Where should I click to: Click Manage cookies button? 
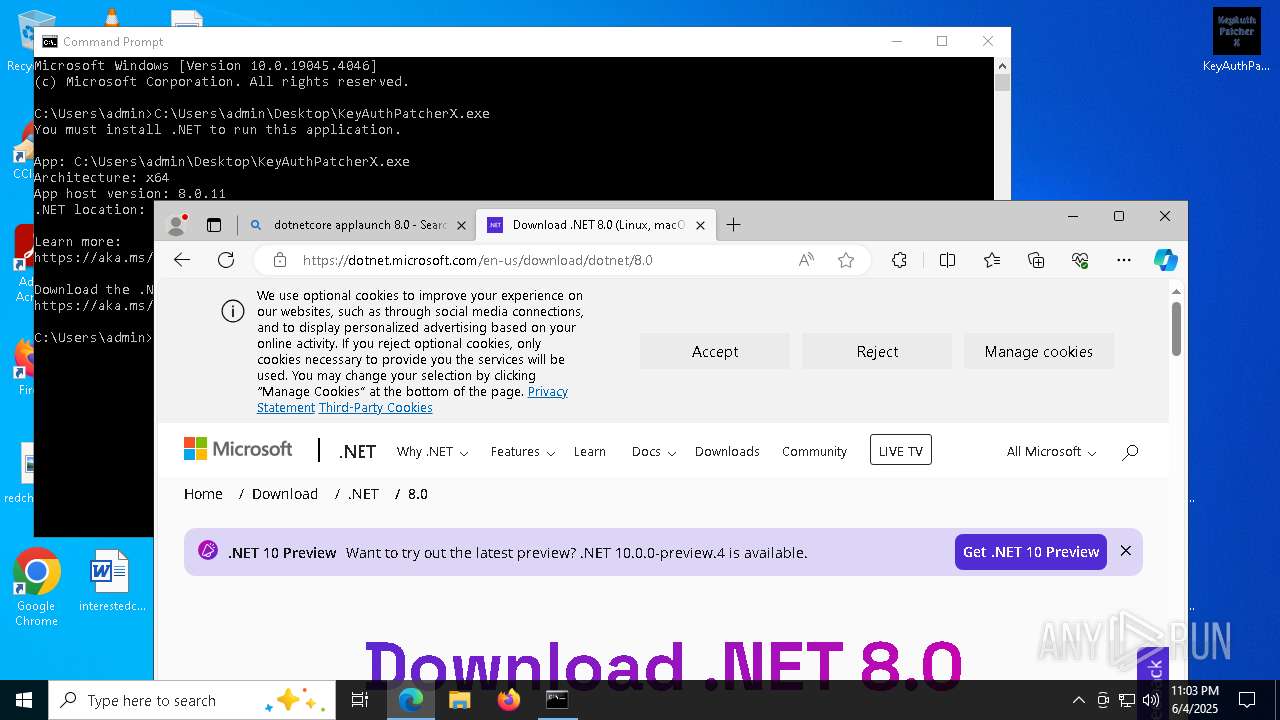(x=1038, y=351)
